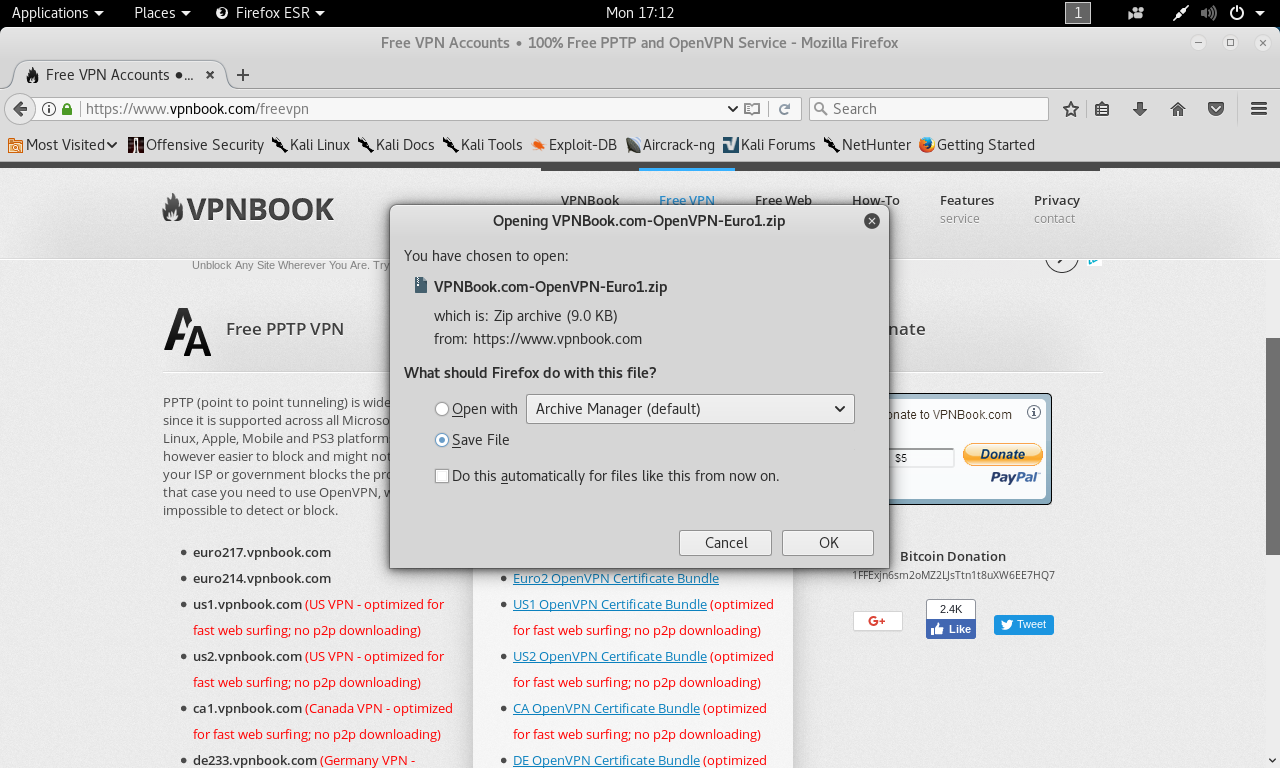Open the Applications menu
Screen dimensions: 1280x768
coord(57,13)
